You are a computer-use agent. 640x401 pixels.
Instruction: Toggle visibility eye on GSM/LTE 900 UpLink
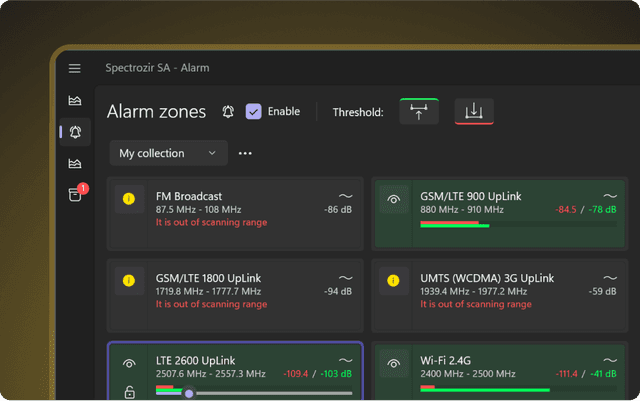(x=394, y=200)
